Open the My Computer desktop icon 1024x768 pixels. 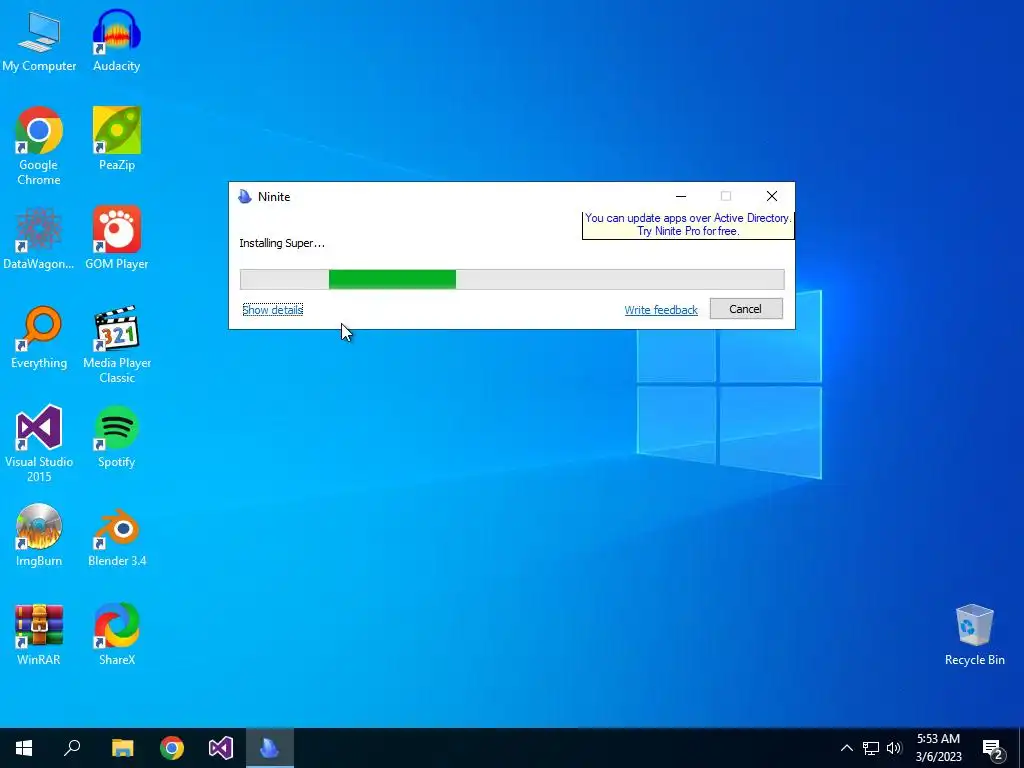[x=39, y=40]
